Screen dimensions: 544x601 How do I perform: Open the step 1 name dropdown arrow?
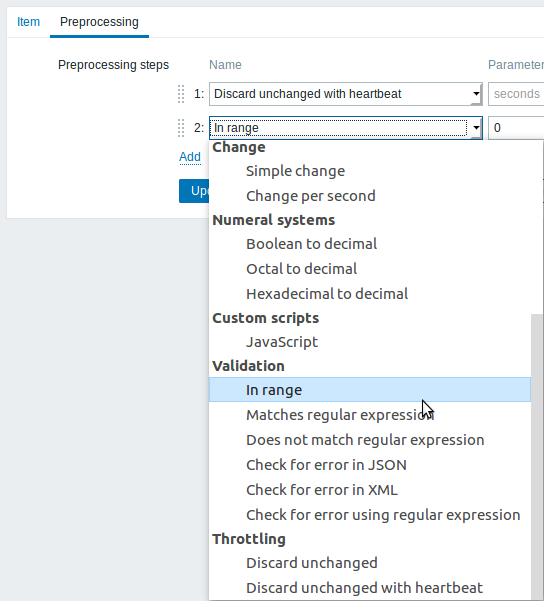pyautogui.click(x=476, y=94)
